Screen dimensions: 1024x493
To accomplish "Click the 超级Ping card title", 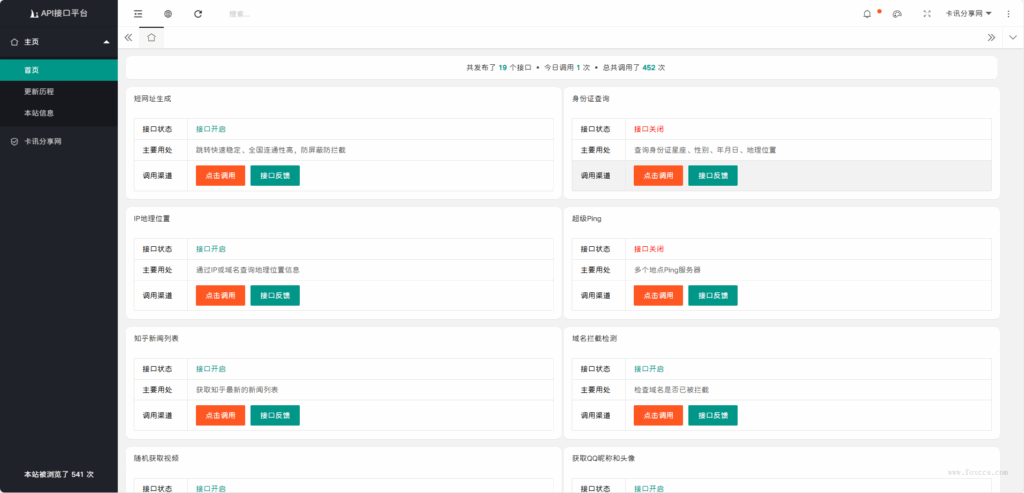I will (586, 219).
